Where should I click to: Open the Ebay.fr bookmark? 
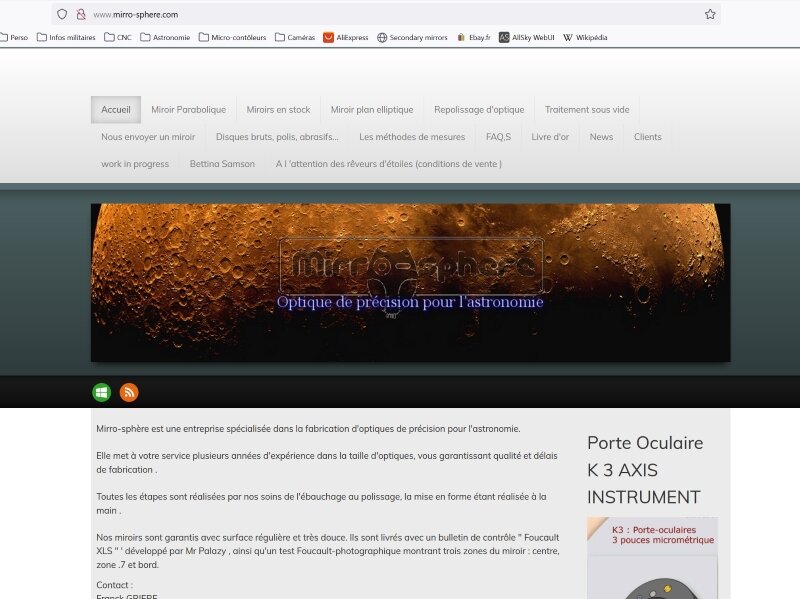pos(474,37)
